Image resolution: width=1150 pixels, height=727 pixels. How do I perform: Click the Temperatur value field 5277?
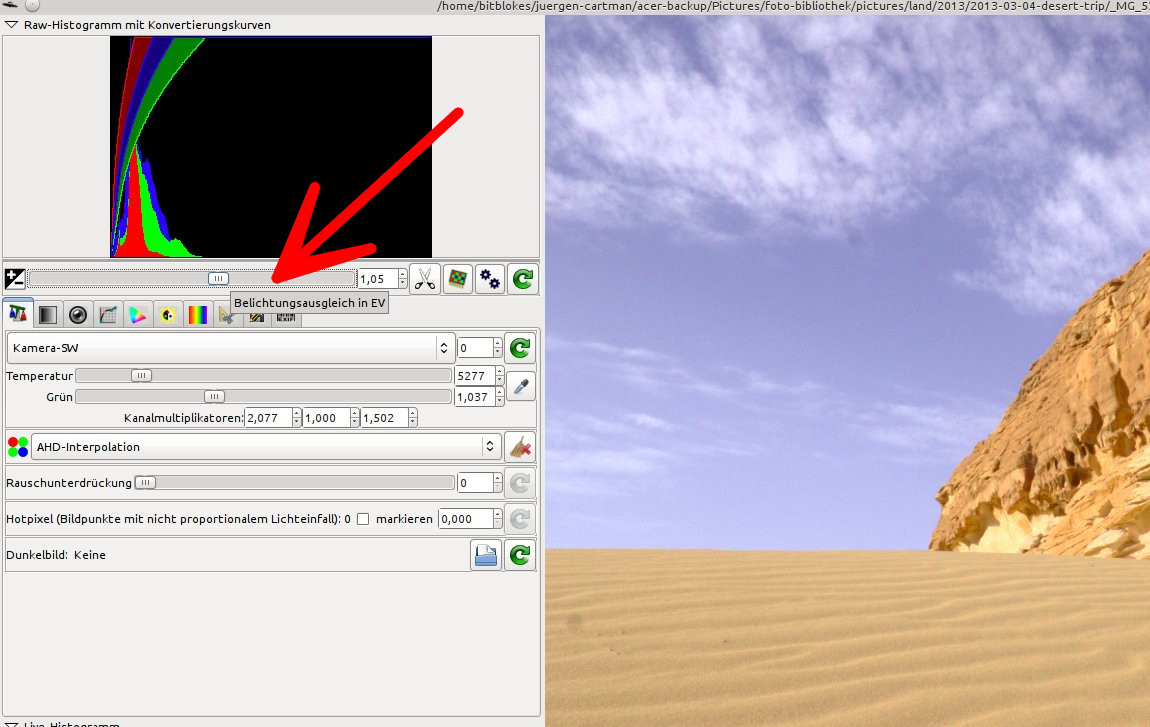coord(475,376)
